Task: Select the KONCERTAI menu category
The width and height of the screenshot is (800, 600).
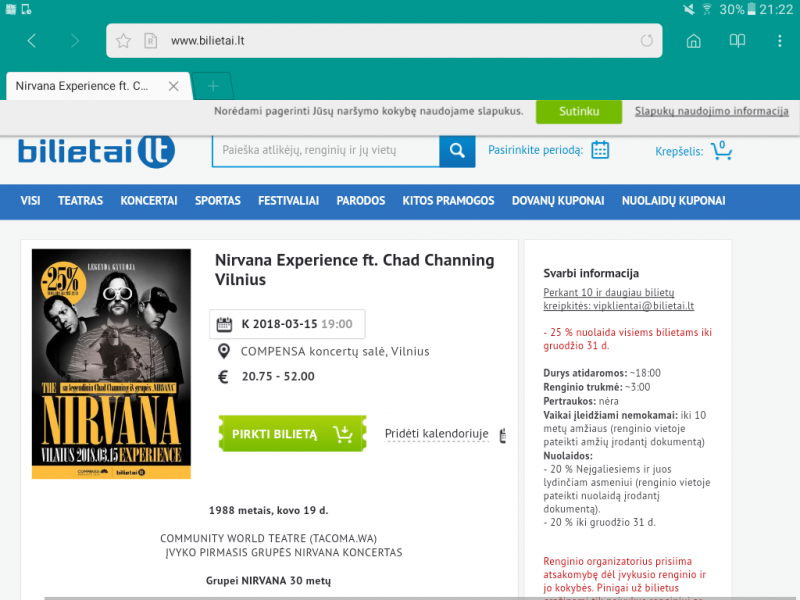Action: (149, 201)
